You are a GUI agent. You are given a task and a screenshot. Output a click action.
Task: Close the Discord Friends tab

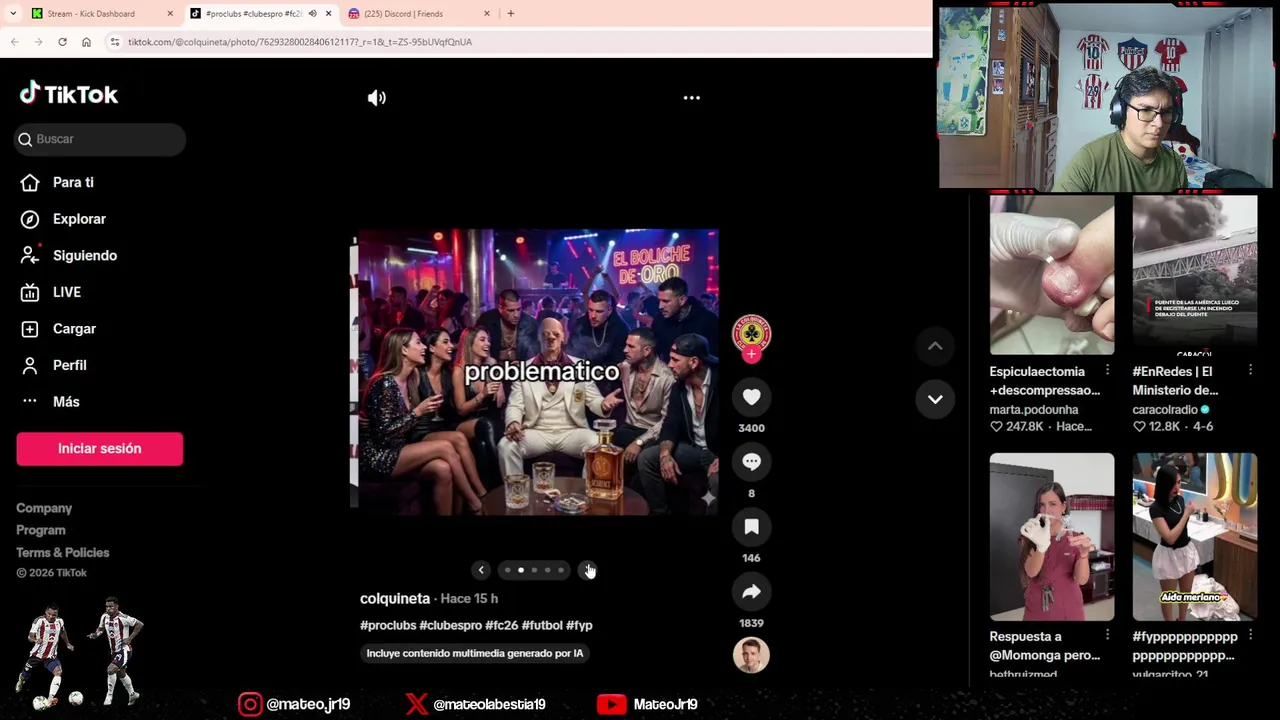pos(487,14)
